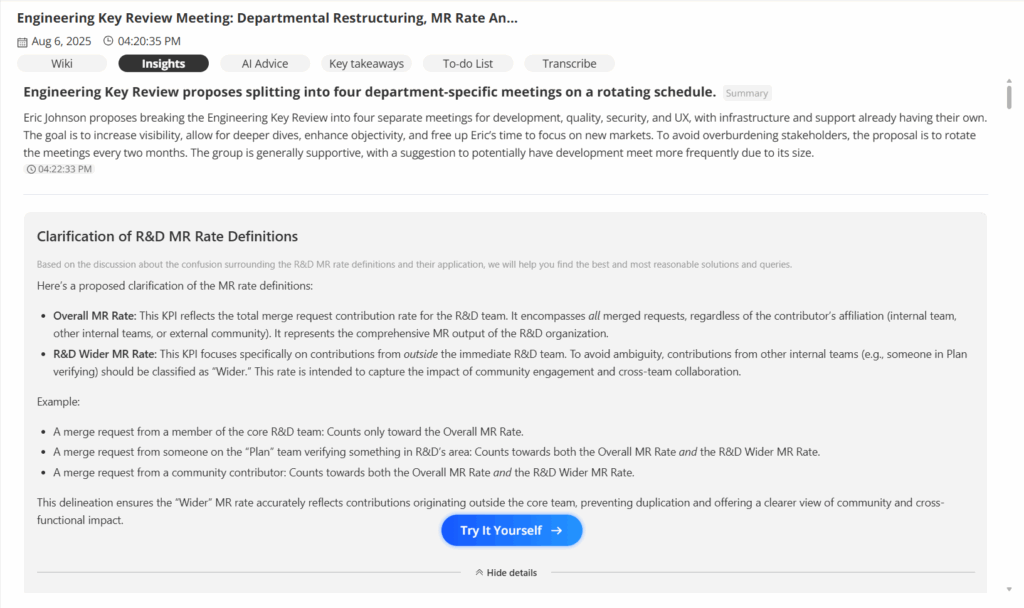Viewport: 1024px width, 608px height.
Task: Show the To-do List tab
Action: click(468, 64)
